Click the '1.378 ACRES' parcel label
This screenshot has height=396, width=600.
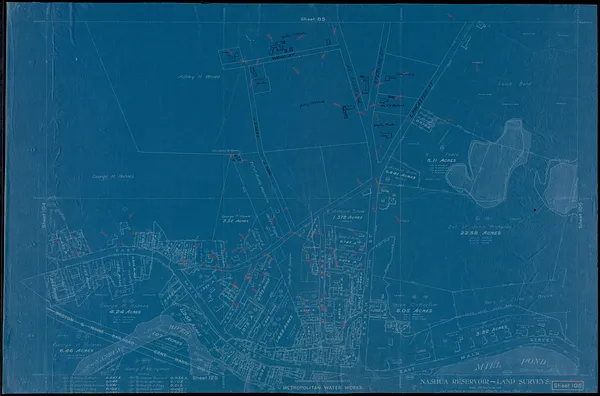(x=347, y=217)
